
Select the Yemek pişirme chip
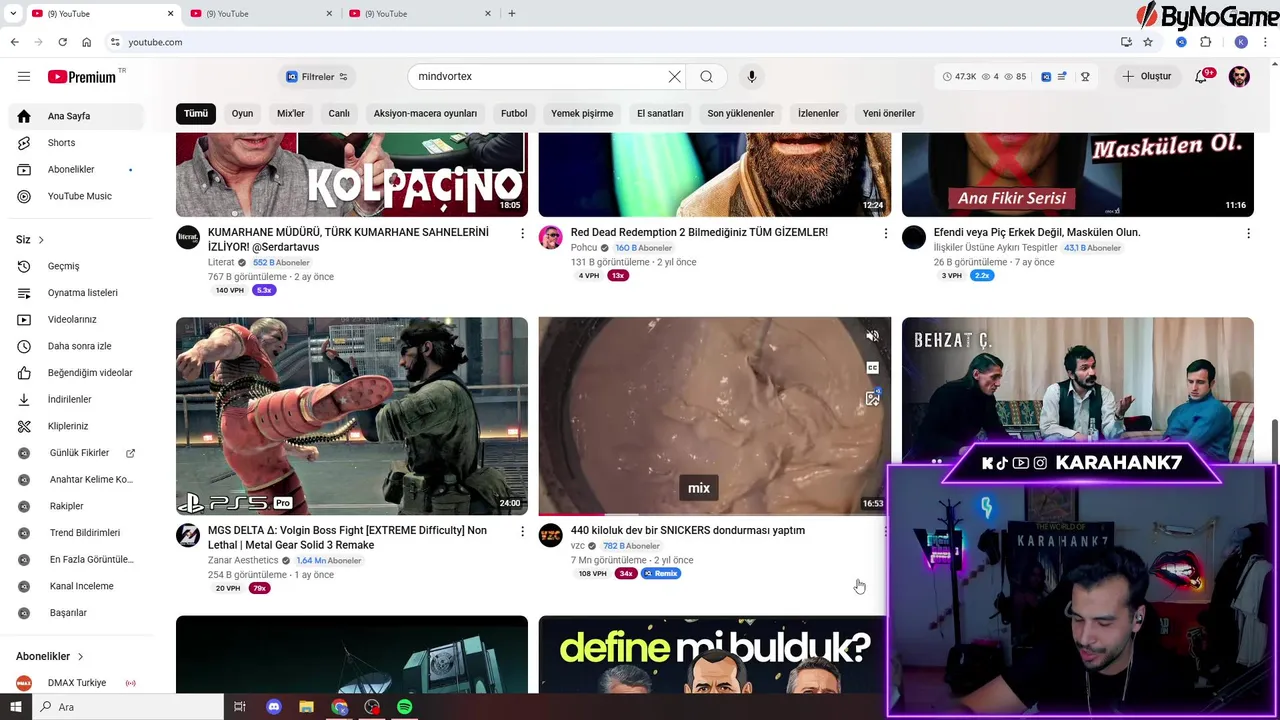coord(582,113)
